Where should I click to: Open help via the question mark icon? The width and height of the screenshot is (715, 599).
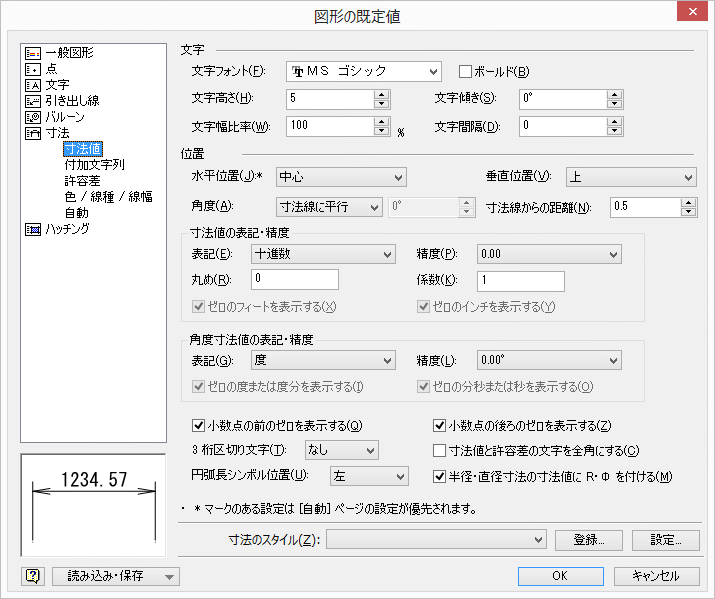(33, 576)
